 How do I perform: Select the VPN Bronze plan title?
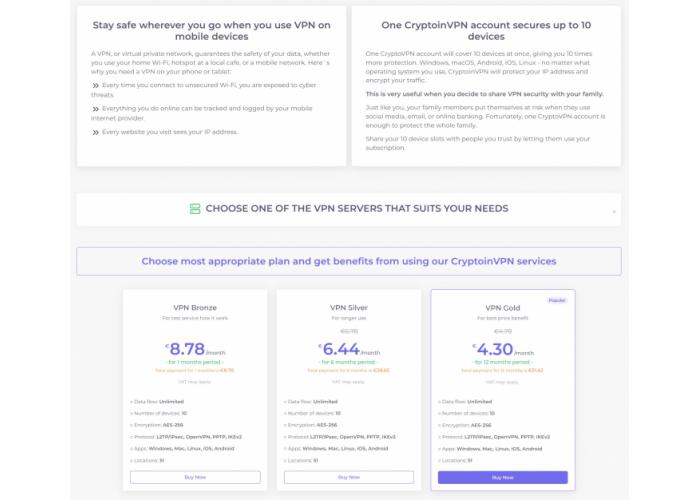(x=195, y=308)
